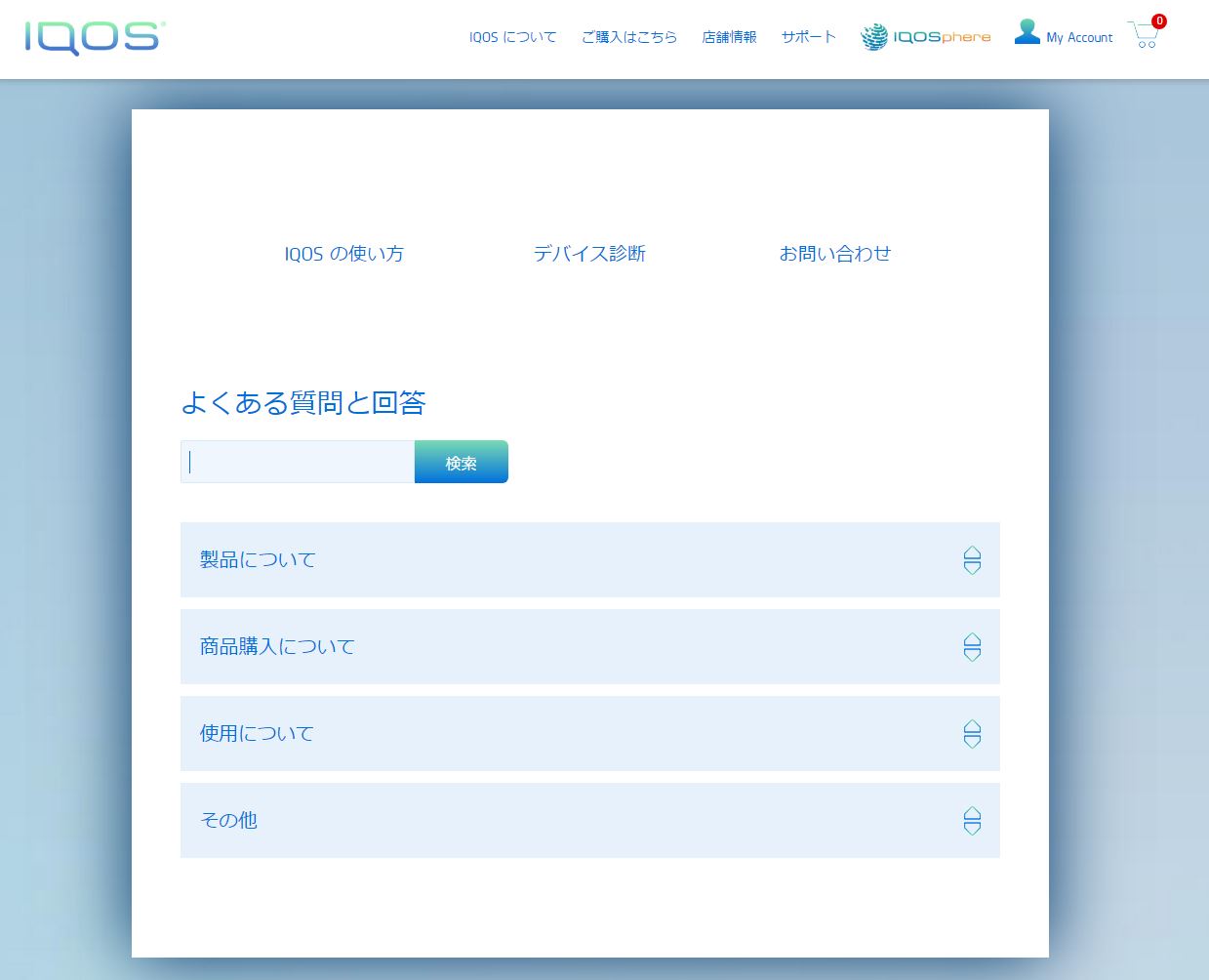Click the 使用について label text
The width and height of the screenshot is (1209, 980).
[x=258, y=733]
